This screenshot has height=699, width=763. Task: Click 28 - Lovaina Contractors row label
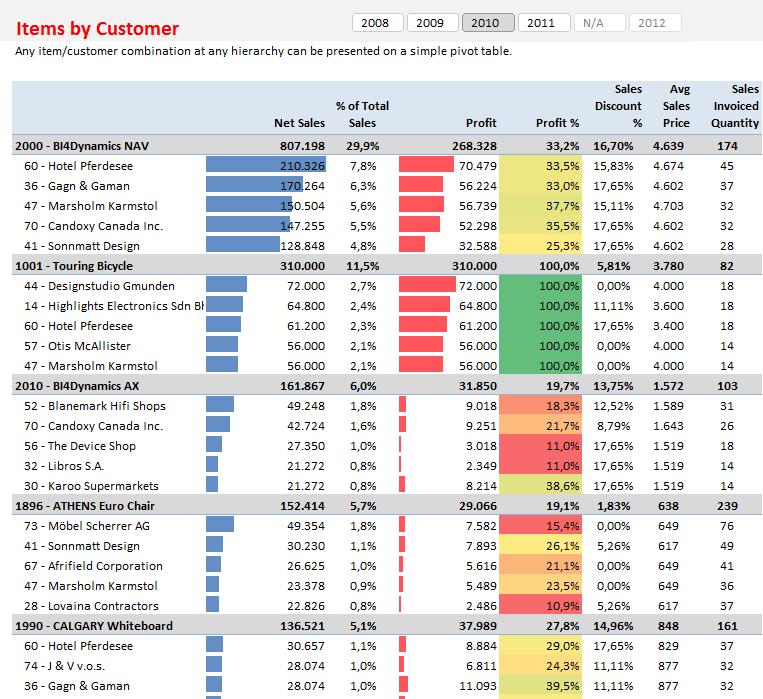(91, 606)
